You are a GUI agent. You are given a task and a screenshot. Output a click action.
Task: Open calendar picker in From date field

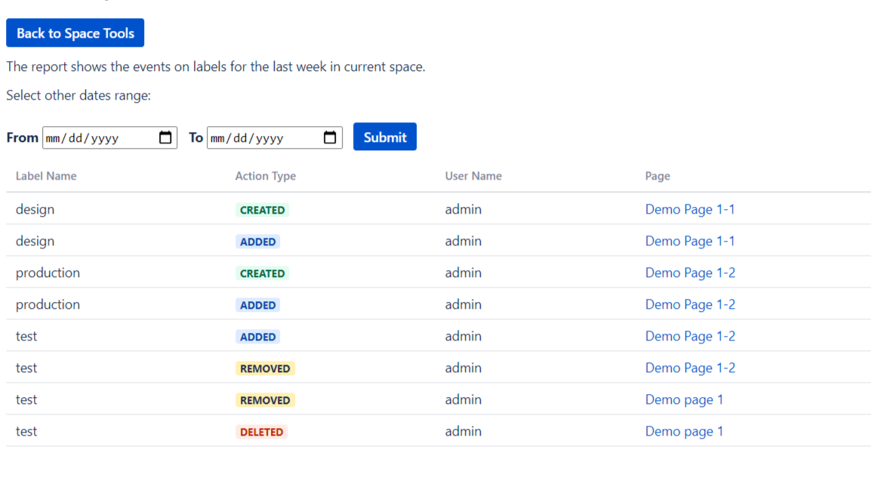[x=166, y=138]
